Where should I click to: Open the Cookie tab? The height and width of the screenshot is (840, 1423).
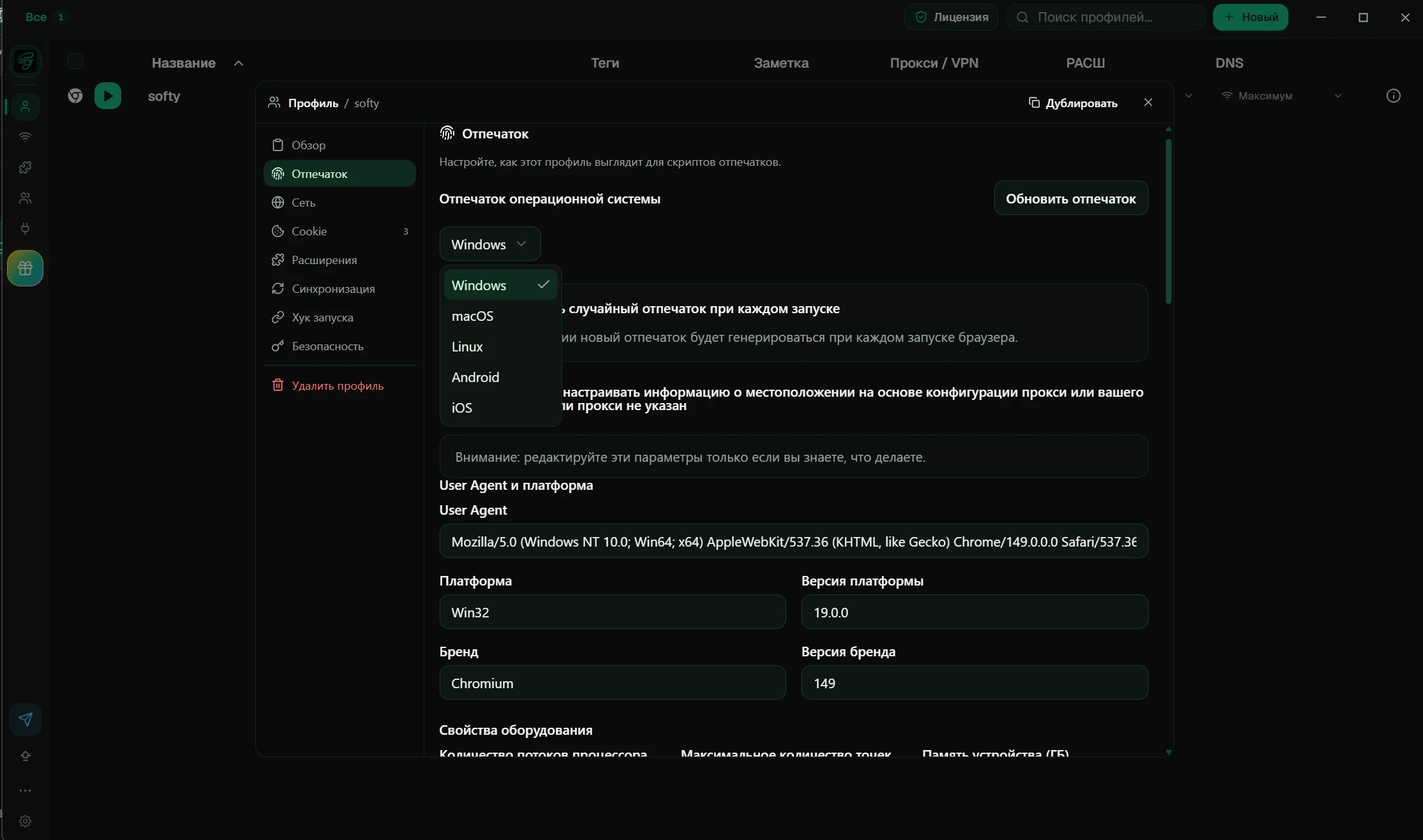click(339, 231)
